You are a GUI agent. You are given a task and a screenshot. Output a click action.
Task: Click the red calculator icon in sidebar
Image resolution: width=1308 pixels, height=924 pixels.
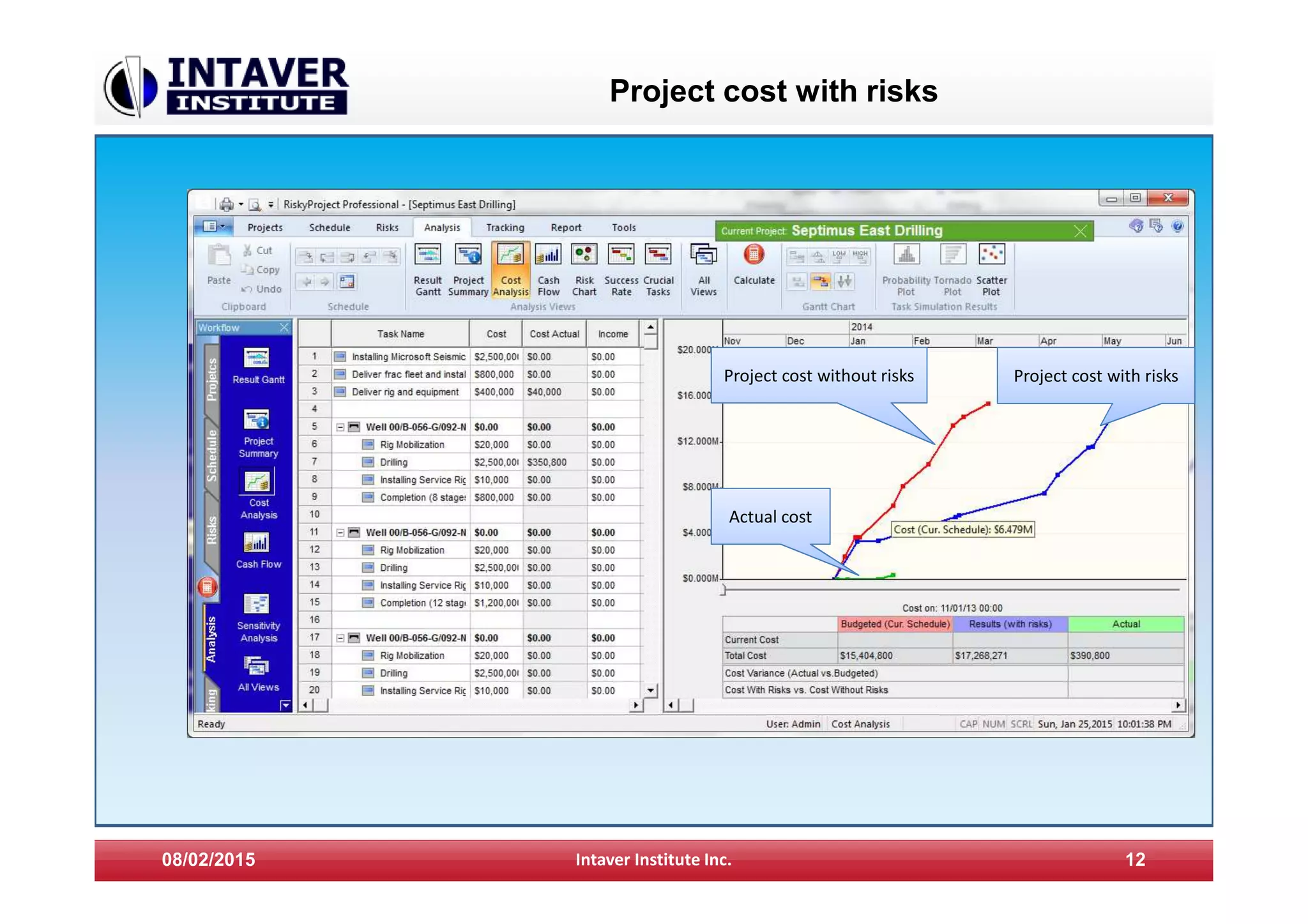click(207, 587)
